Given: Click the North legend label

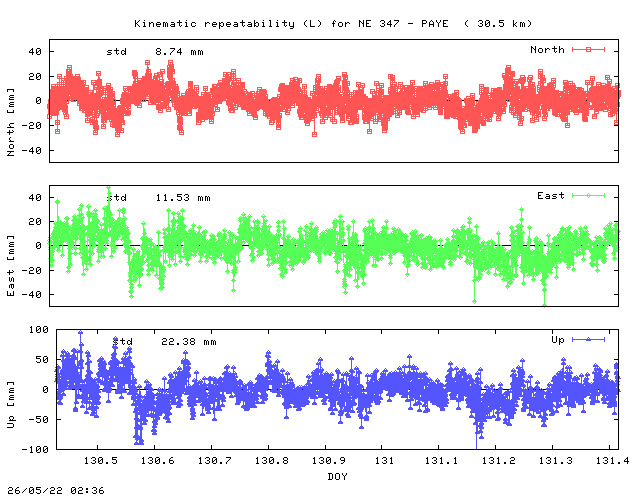Looking at the screenshot, I should (x=547, y=50).
